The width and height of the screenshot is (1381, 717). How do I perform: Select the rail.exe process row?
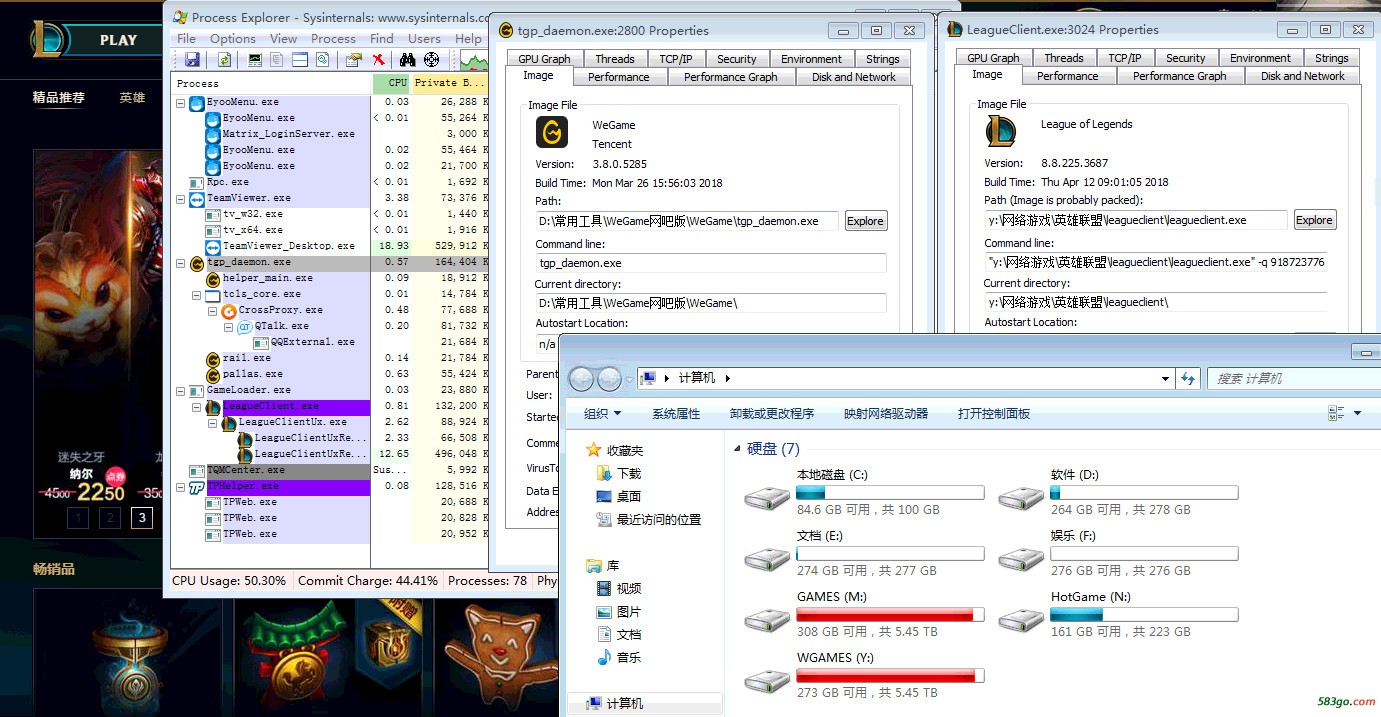(330, 358)
